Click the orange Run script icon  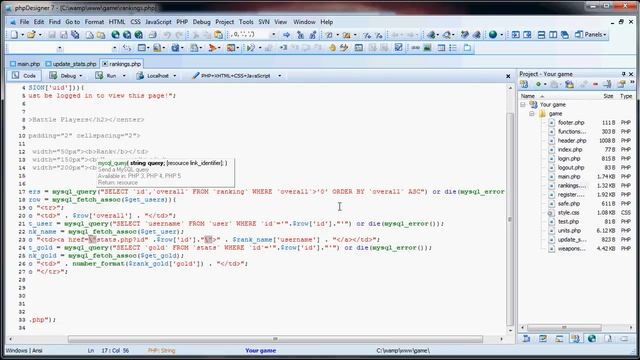212,48
